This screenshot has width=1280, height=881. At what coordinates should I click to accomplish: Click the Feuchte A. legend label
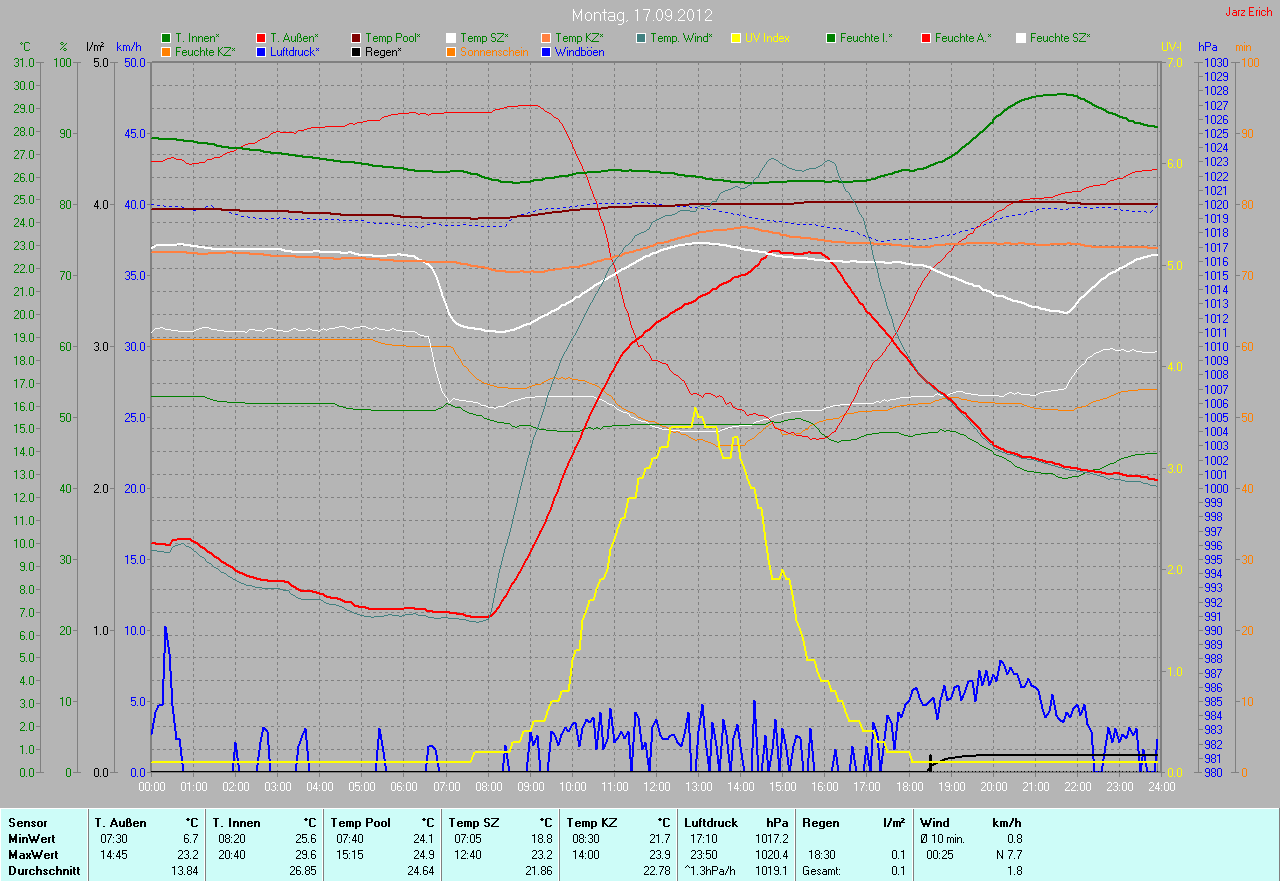pyautogui.click(x=963, y=38)
